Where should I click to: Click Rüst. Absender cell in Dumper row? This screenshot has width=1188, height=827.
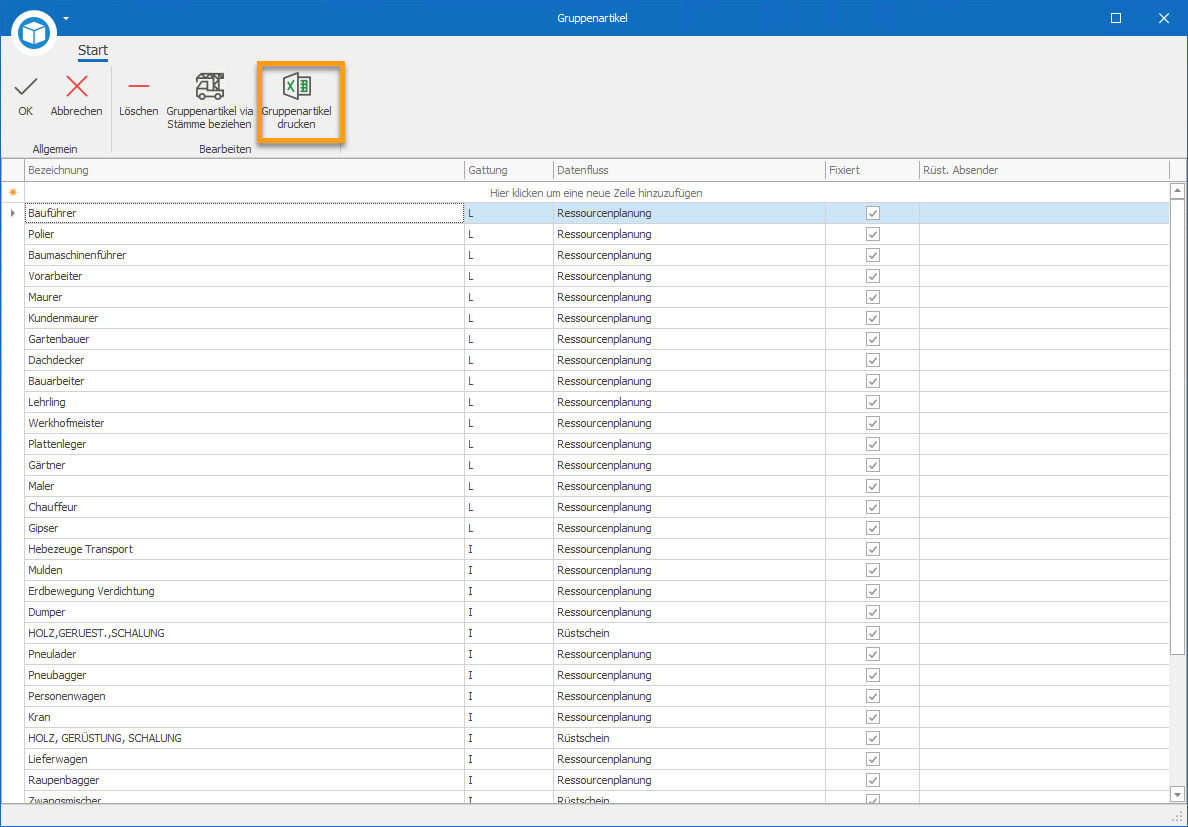[1044, 612]
